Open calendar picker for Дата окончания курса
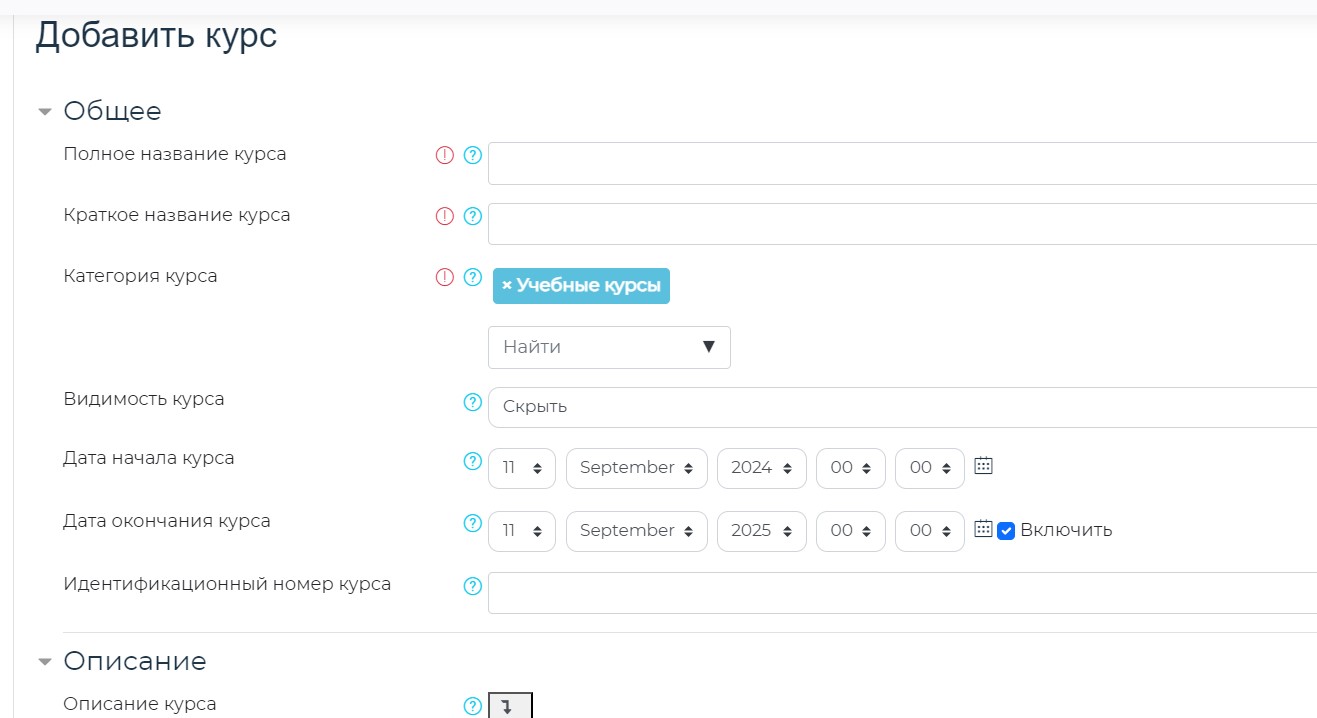 983,529
